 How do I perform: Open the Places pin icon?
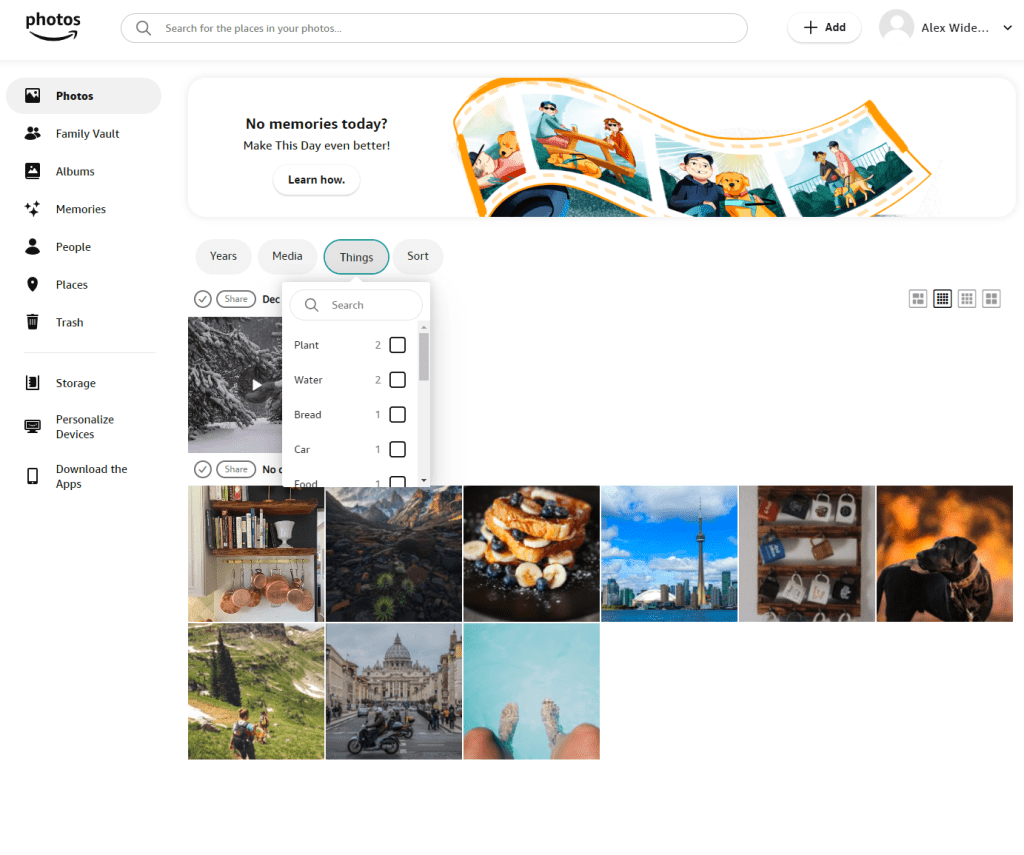tap(32, 284)
